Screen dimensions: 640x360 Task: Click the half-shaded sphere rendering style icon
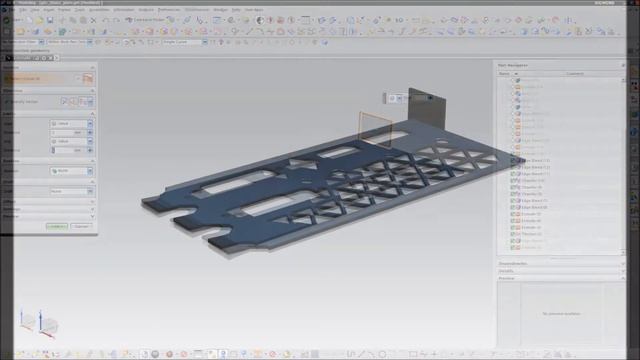(x=260, y=20)
